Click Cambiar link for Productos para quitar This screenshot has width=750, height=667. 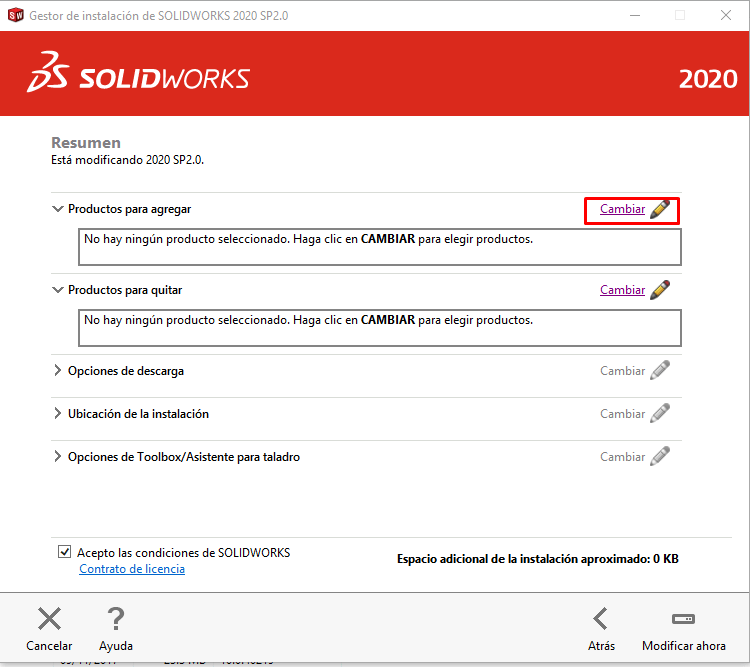pyautogui.click(x=622, y=290)
